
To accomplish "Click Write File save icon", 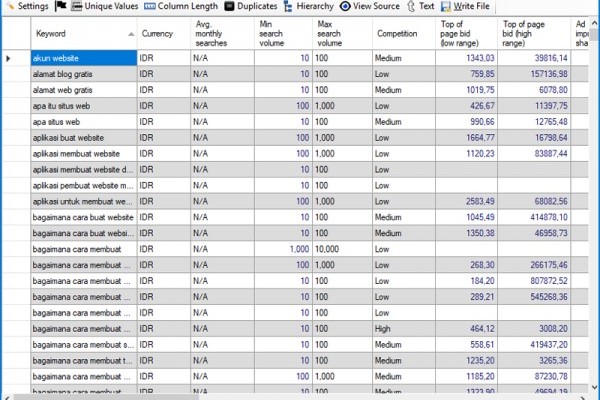I will 446,6.
